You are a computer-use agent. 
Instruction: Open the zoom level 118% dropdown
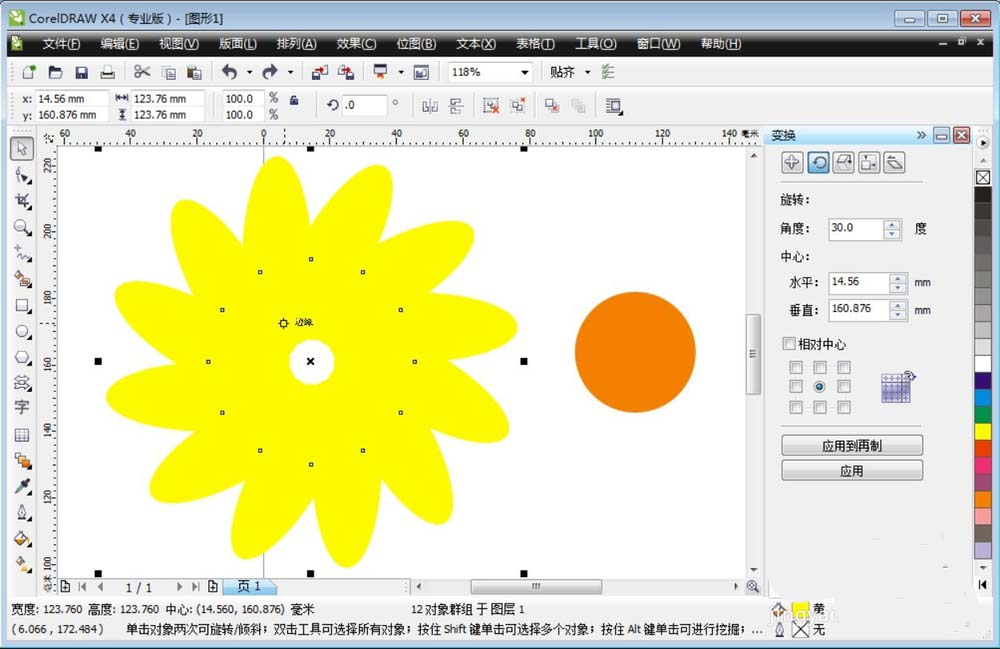pos(524,72)
